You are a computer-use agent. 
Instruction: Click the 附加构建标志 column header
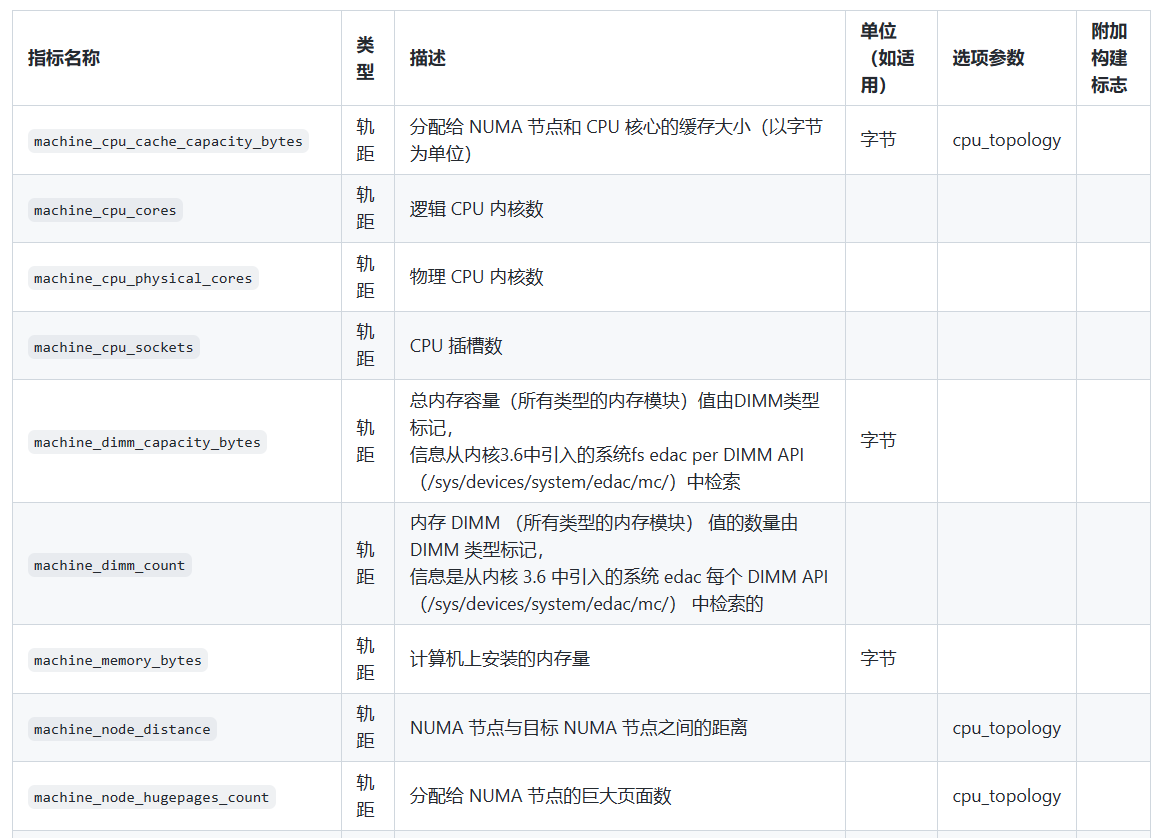(1109, 58)
